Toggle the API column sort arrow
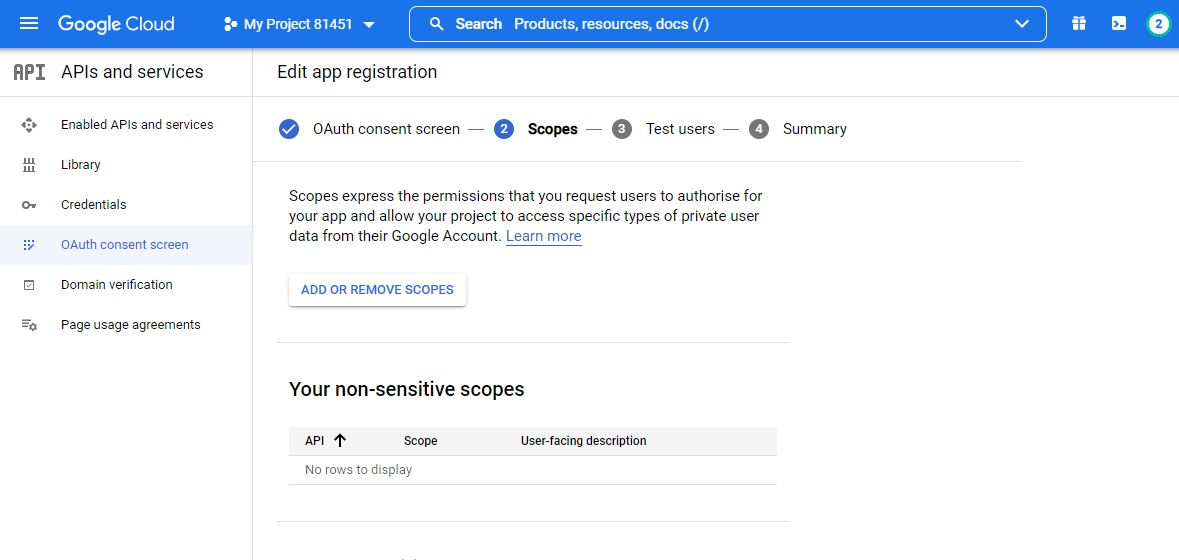This screenshot has height=560, width=1179. [340, 441]
